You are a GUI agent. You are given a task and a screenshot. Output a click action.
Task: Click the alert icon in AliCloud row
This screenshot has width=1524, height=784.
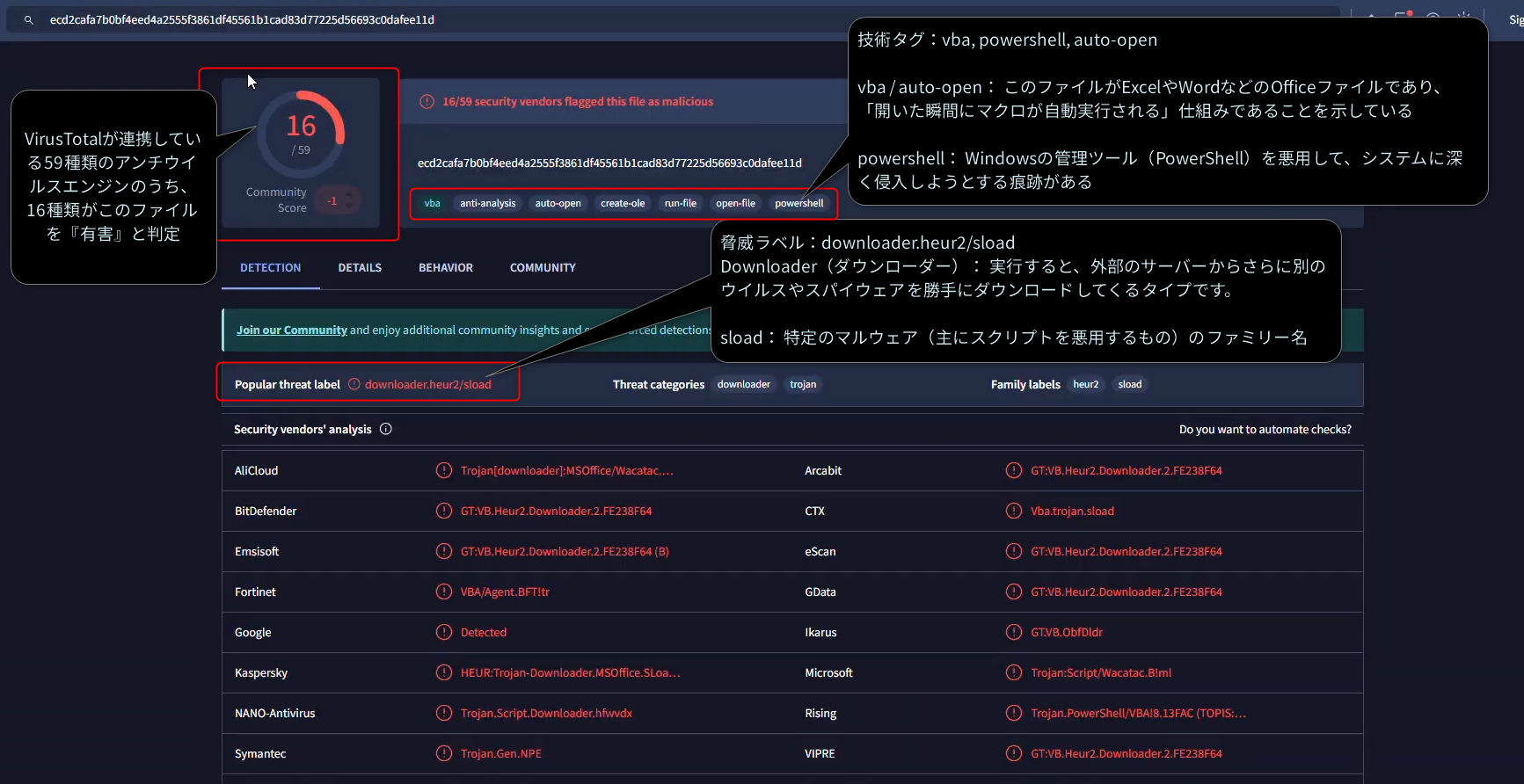click(x=444, y=470)
